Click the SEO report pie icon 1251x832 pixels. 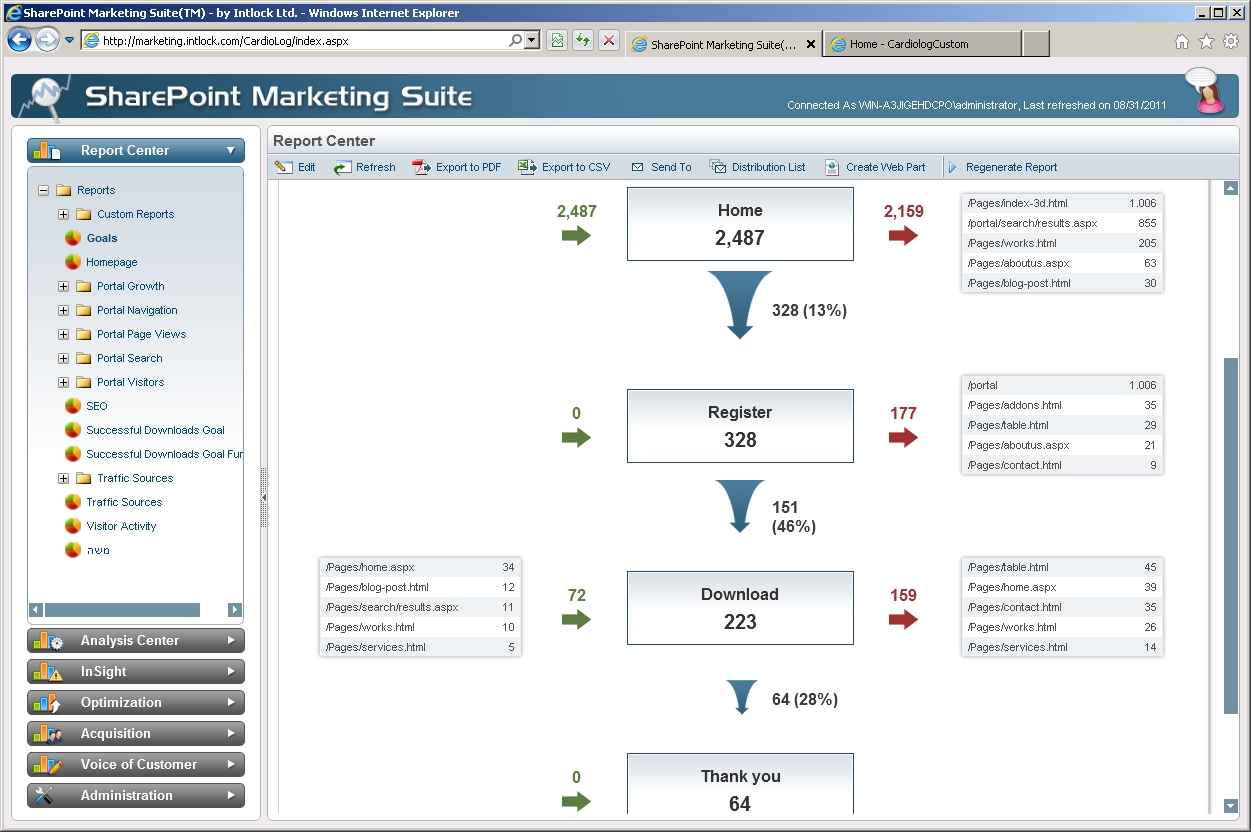coord(73,406)
